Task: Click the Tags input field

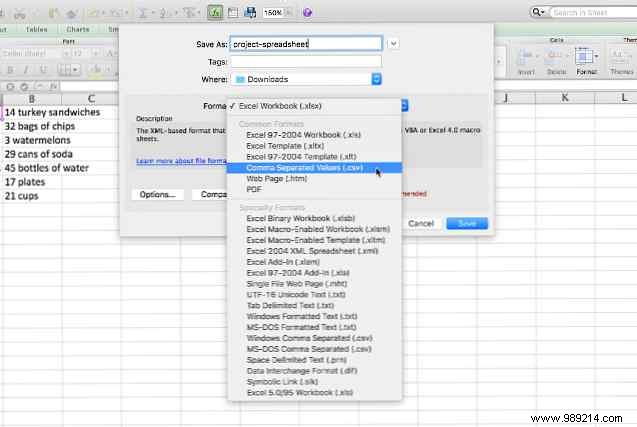Action: click(306, 61)
